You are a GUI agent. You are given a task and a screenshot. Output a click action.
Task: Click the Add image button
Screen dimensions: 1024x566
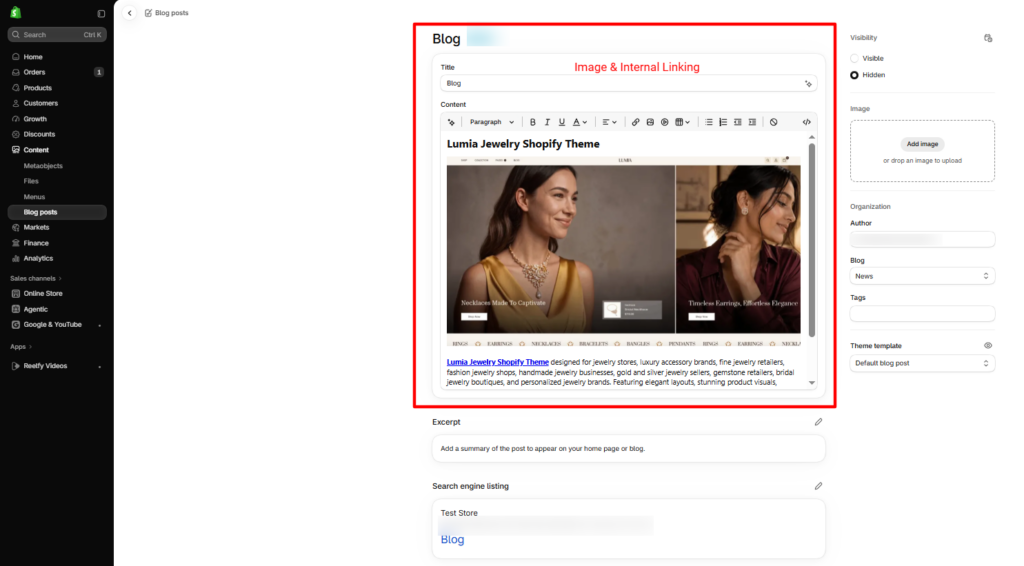[922, 144]
